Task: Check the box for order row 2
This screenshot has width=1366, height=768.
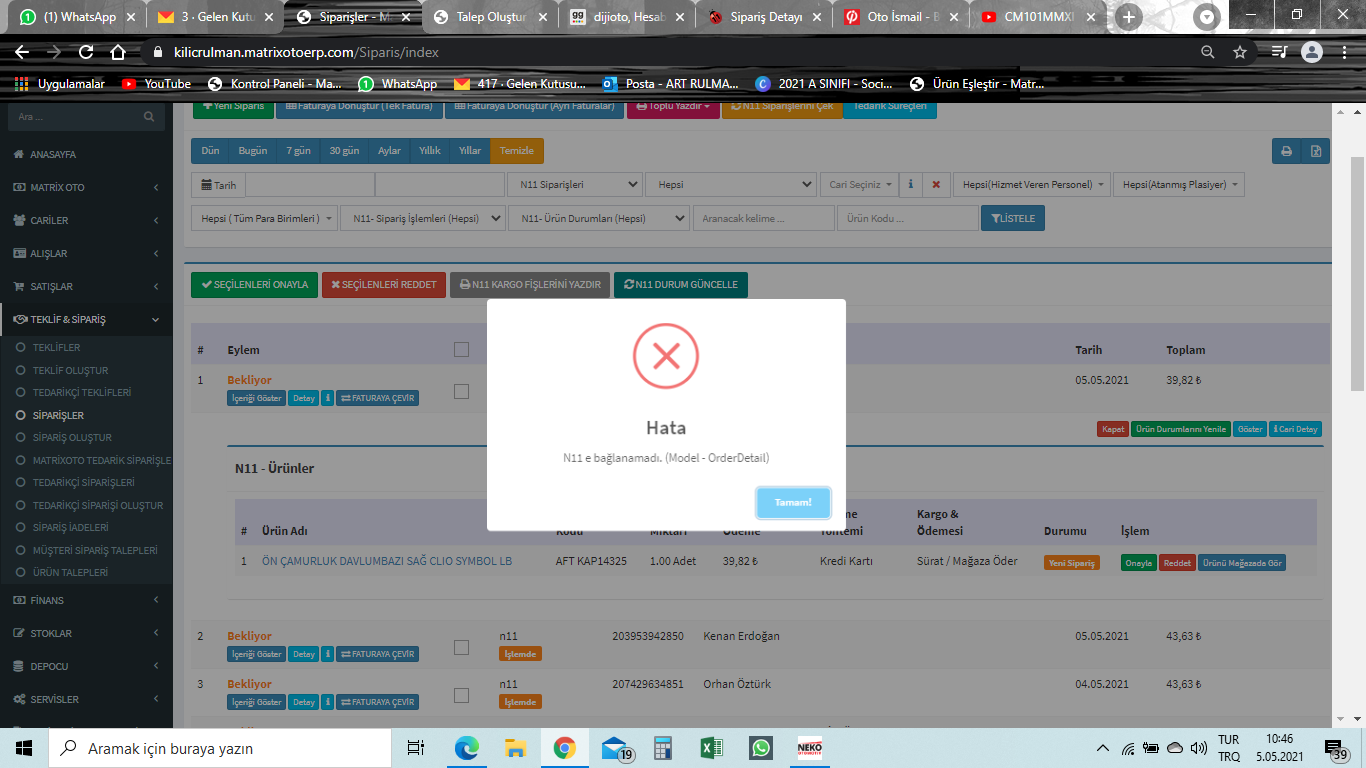Action: coord(461,647)
